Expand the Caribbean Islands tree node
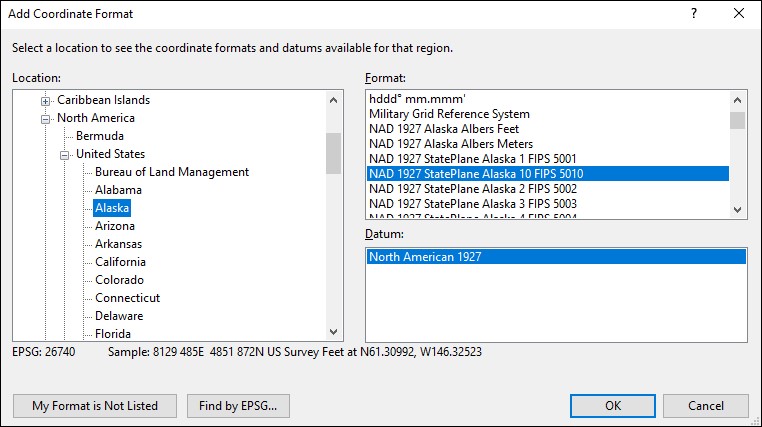The width and height of the screenshot is (762, 427). pos(45,100)
